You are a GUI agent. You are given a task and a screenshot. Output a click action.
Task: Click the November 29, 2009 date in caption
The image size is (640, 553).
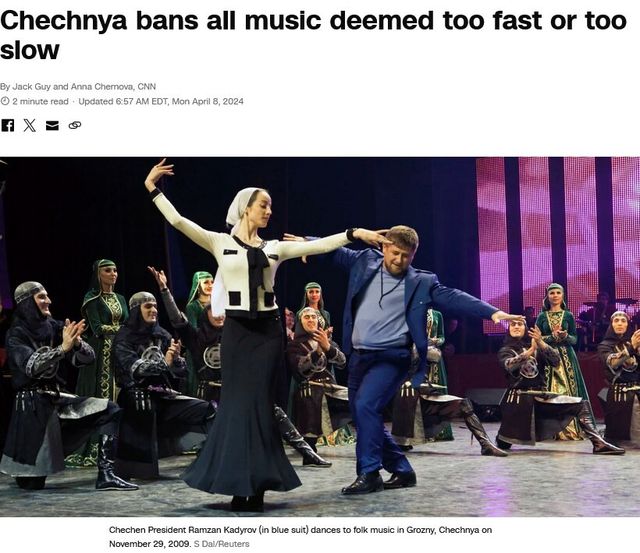click(149, 544)
